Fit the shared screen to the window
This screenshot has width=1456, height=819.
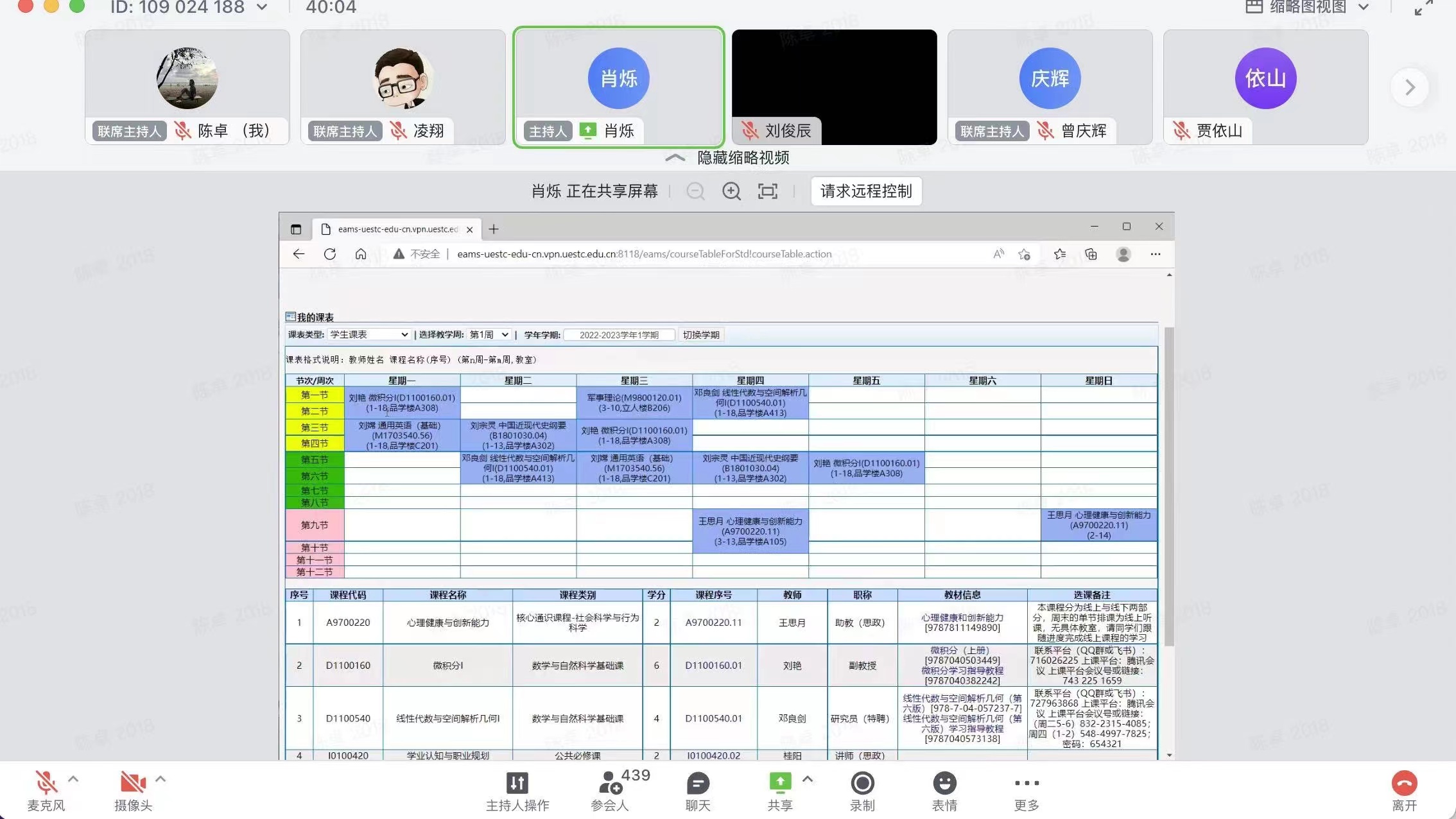[x=768, y=191]
